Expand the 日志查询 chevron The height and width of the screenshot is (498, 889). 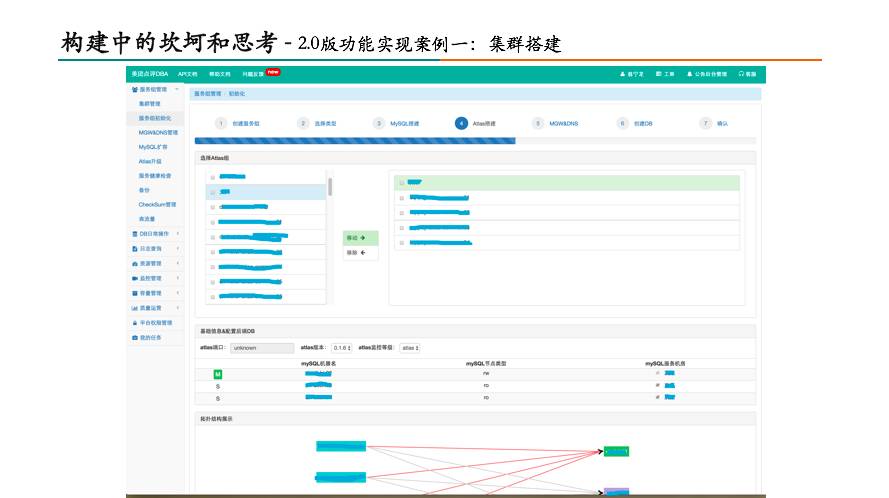click(177, 248)
